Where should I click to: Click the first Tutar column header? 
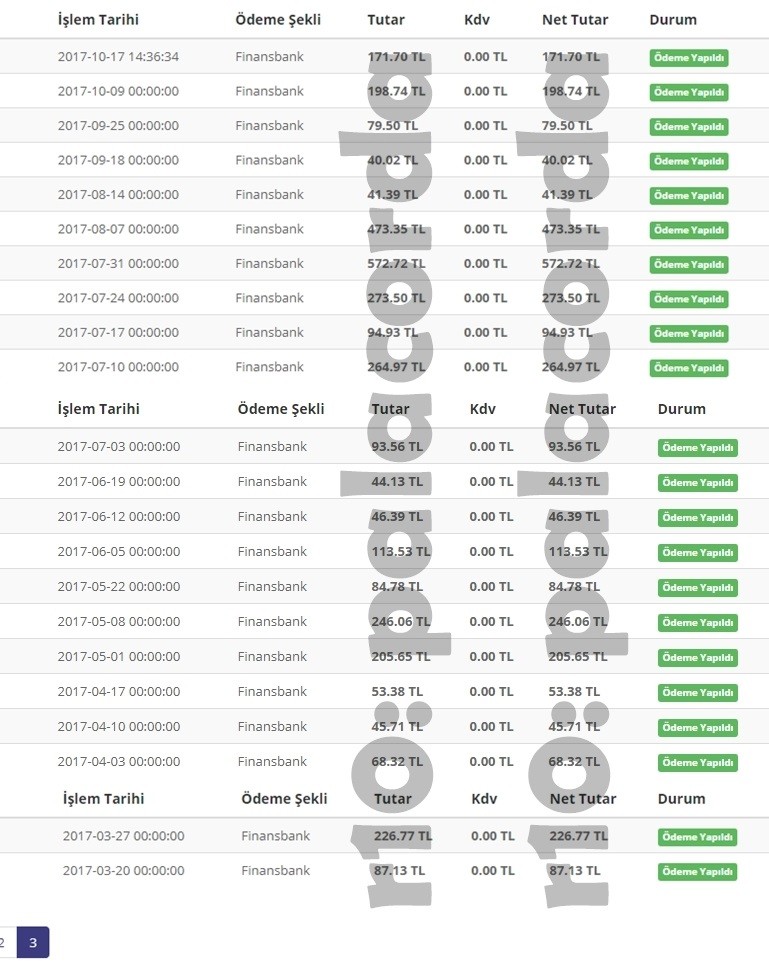pyautogui.click(x=386, y=20)
